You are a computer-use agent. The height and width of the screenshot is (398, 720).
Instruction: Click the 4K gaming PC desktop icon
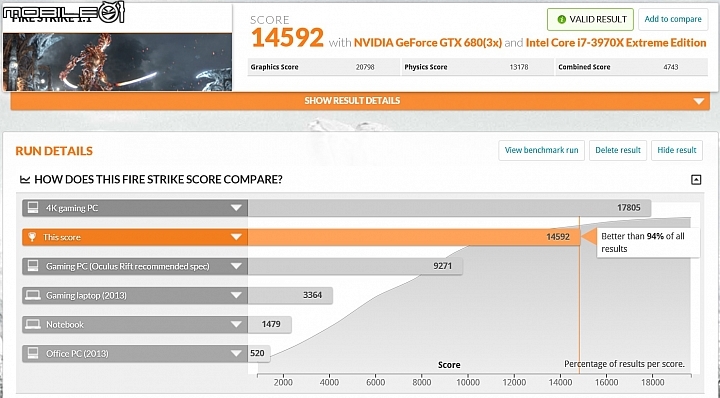pos(33,207)
